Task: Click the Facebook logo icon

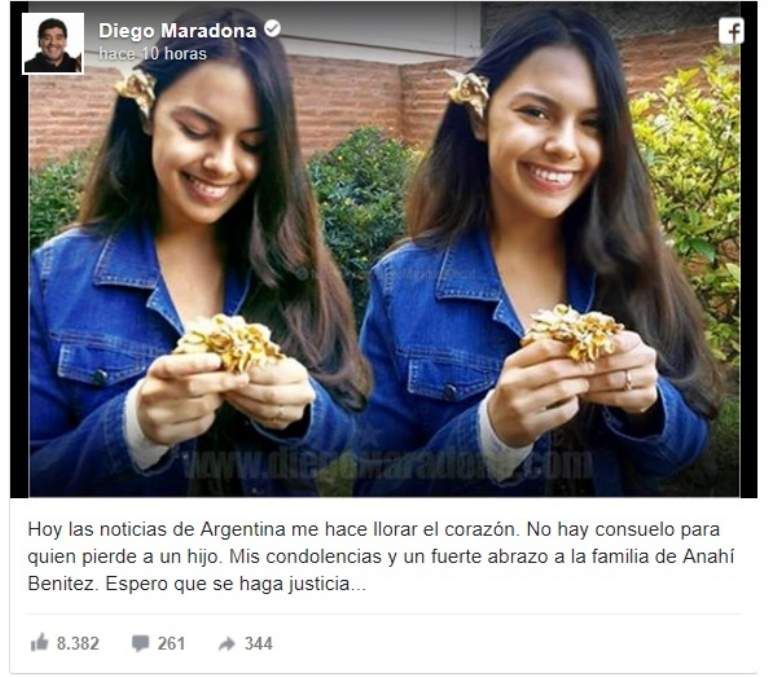Action: coord(731,31)
